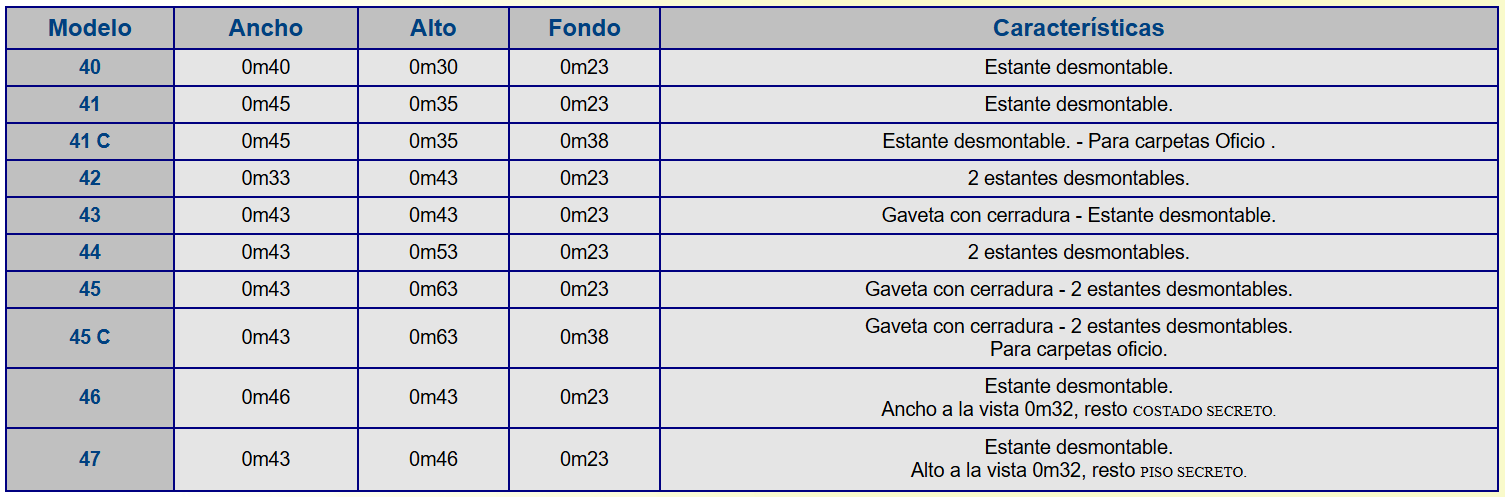The width and height of the screenshot is (1505, 497).
Task: Click the 0m46 height of model 47
Action: tap(433, 459)
